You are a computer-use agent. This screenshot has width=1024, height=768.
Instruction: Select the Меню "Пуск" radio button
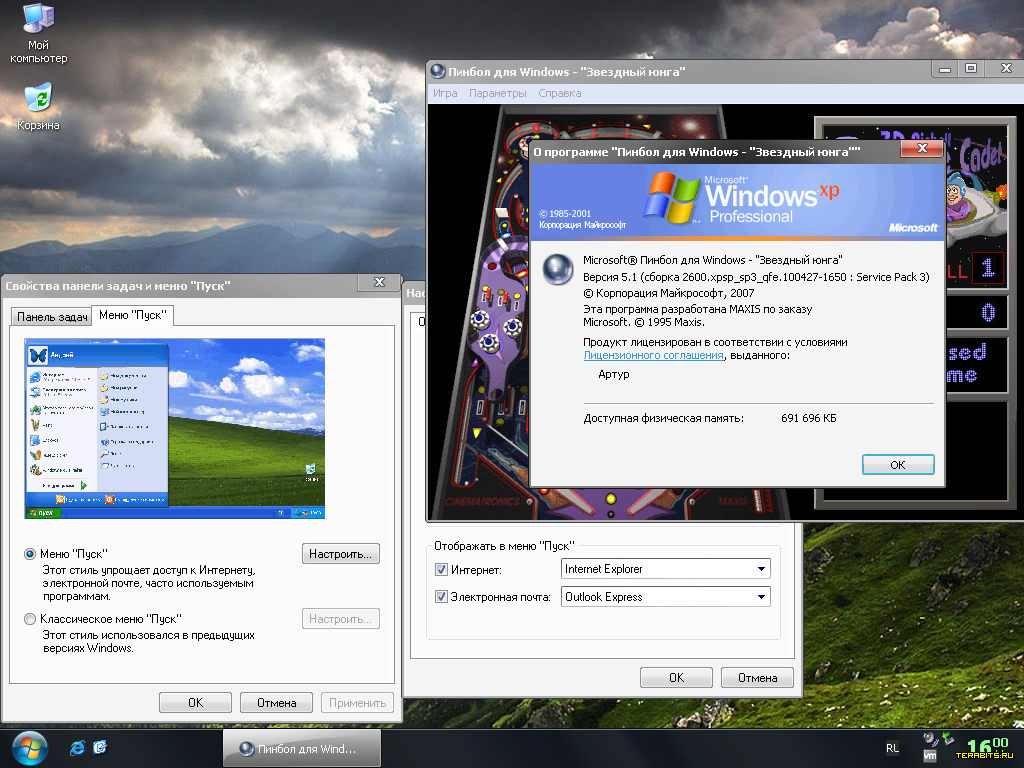(x=30, y=554)
